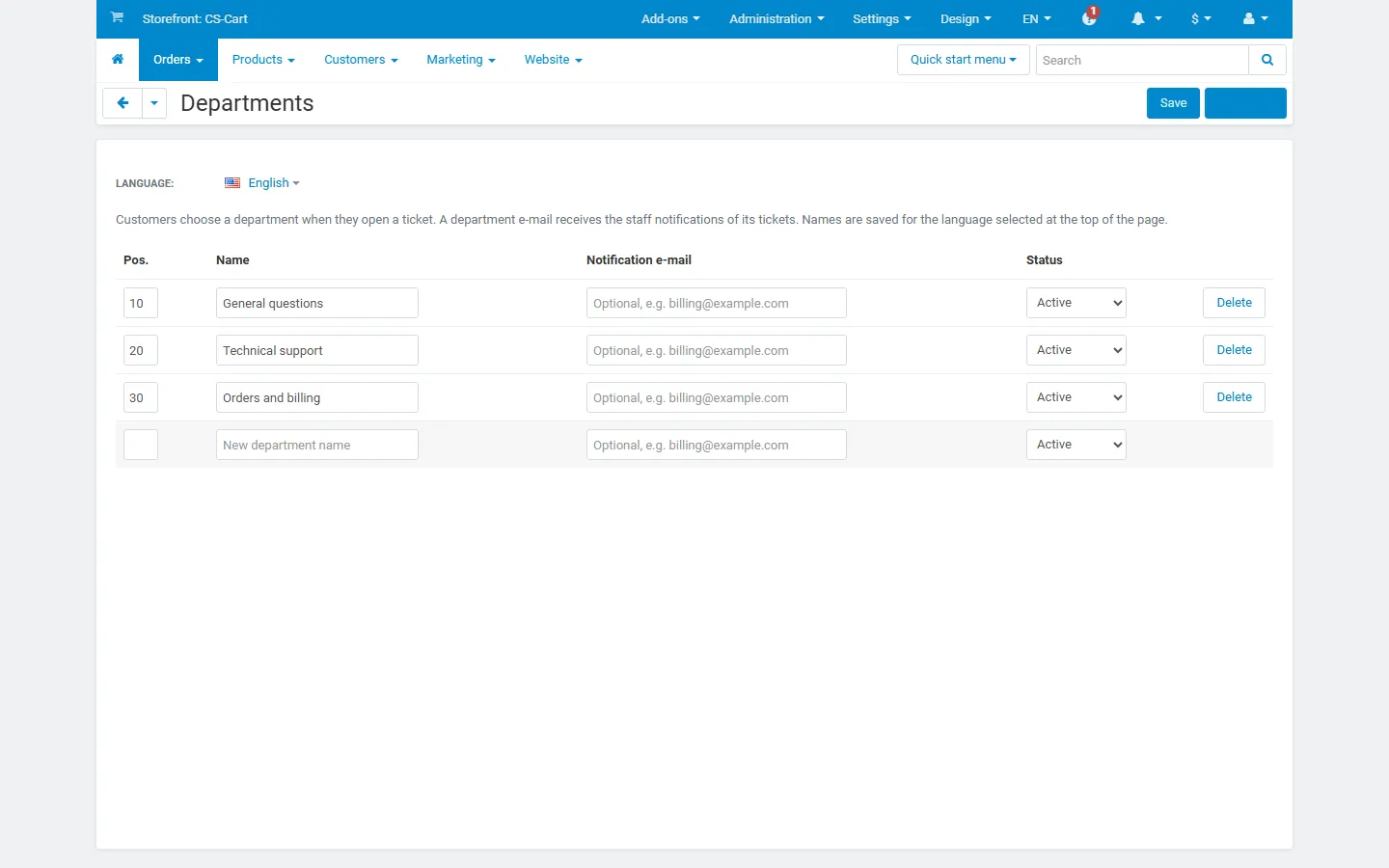Open Quick start menu dropdown

pos(964,60)
